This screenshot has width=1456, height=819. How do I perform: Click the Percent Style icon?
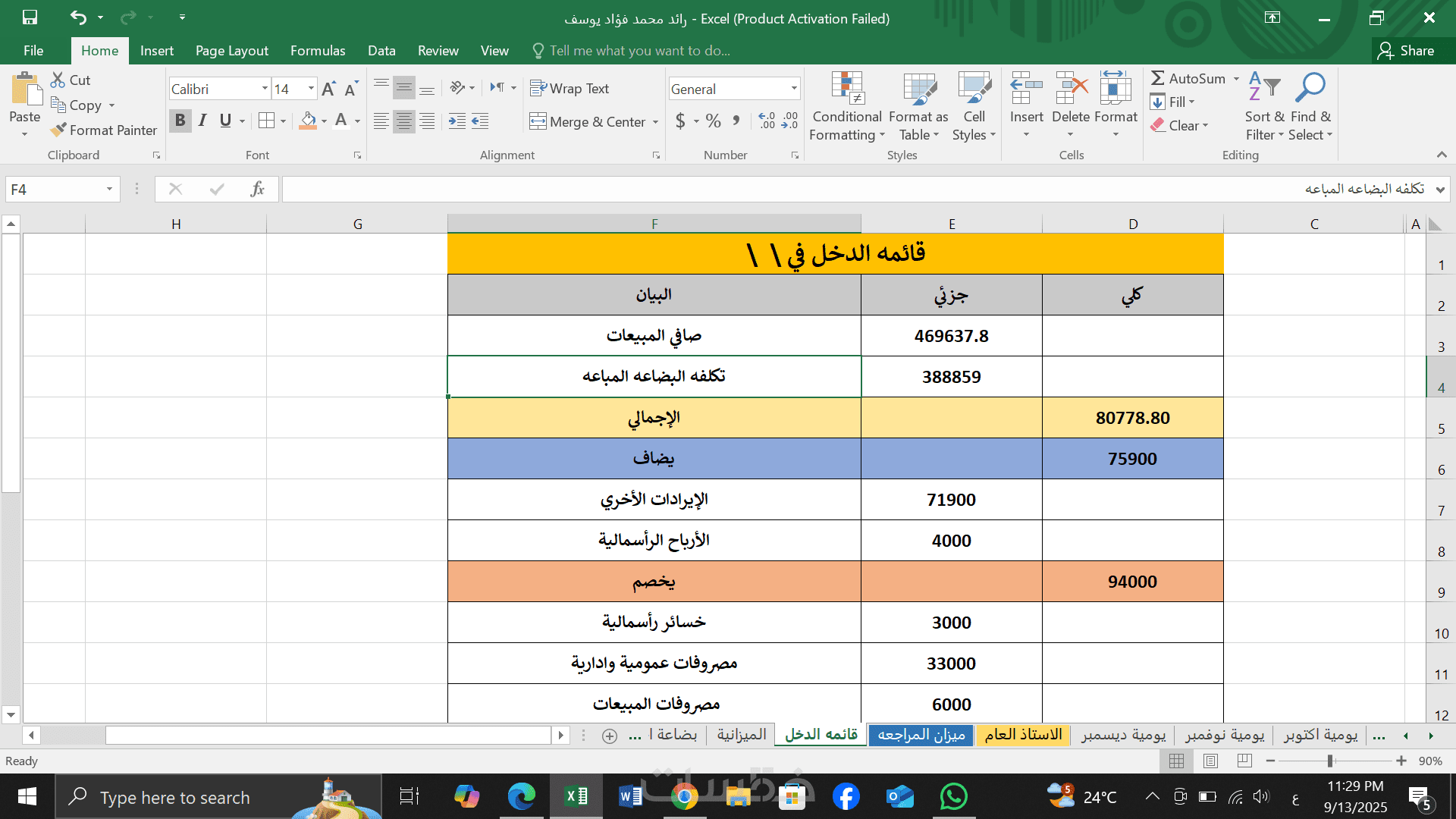(713, 121)
